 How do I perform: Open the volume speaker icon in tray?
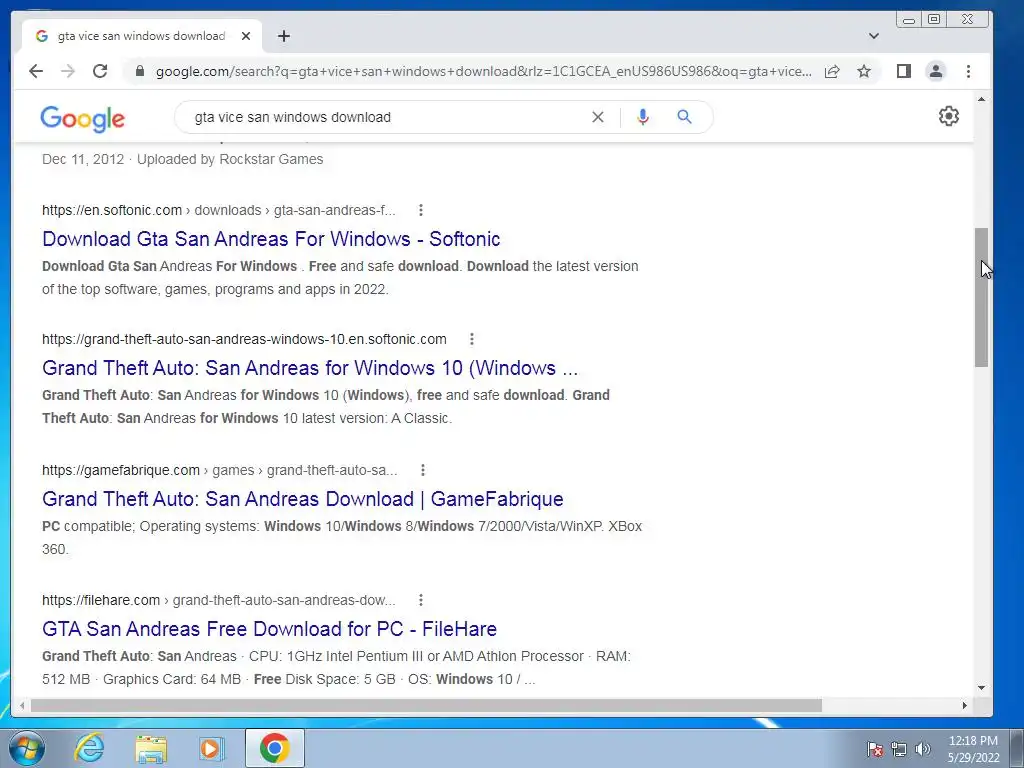(923, 749)
